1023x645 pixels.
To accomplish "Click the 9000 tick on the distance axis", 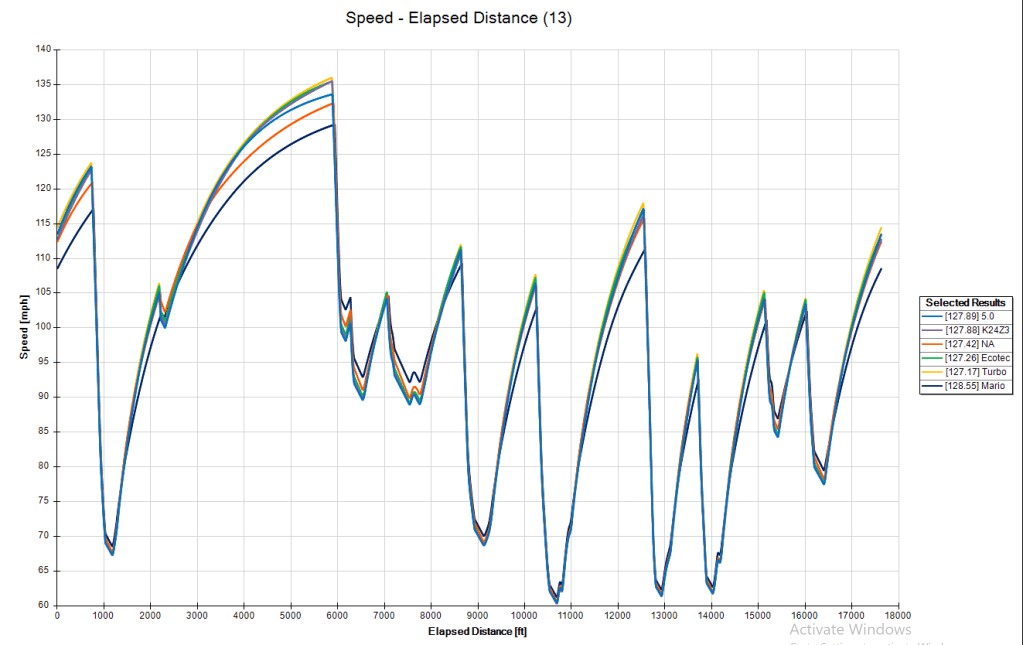I will point(477,617).
